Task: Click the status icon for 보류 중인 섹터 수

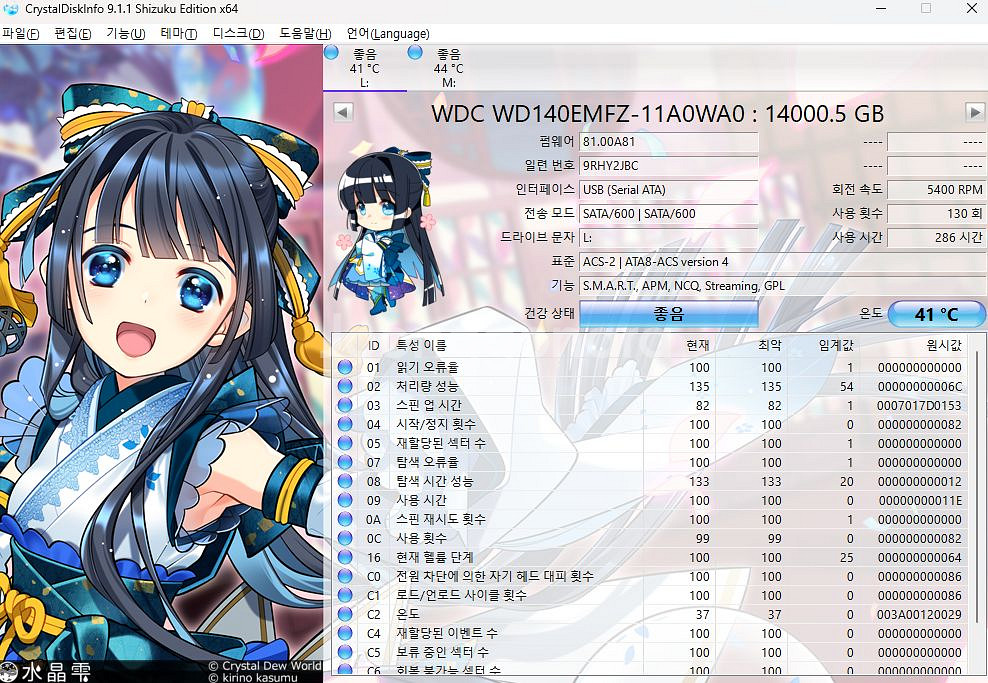Action: pyautogui.click(x=345, y=651)
